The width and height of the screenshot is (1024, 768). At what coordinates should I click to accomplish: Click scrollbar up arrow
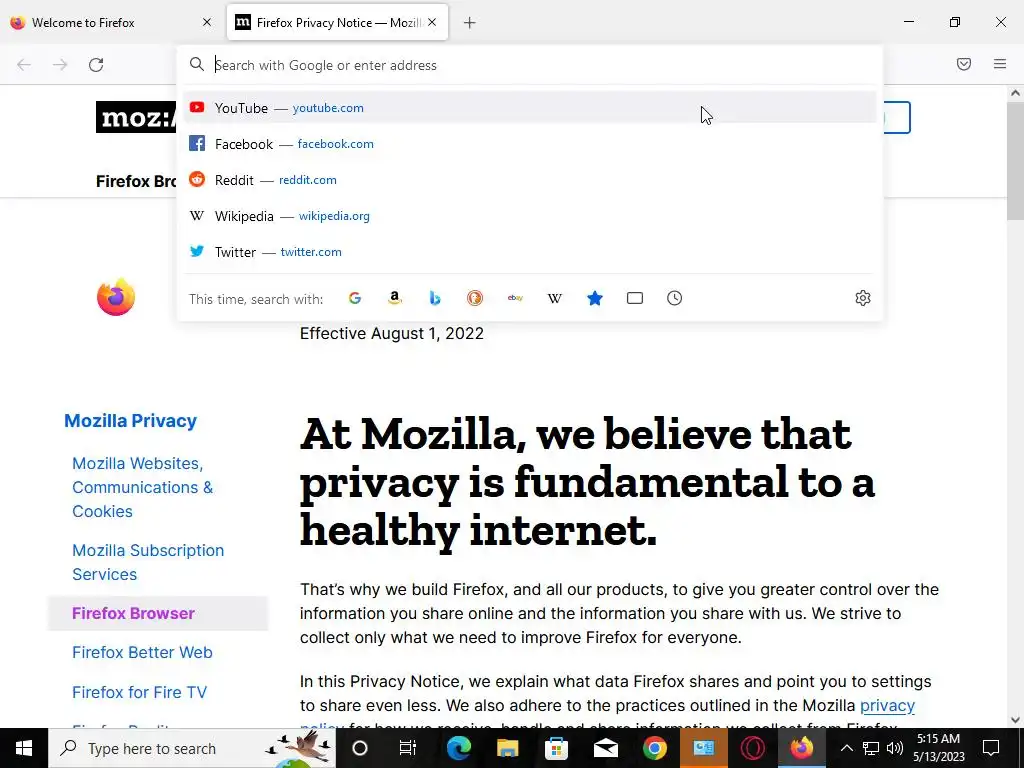coord(1015,93)
